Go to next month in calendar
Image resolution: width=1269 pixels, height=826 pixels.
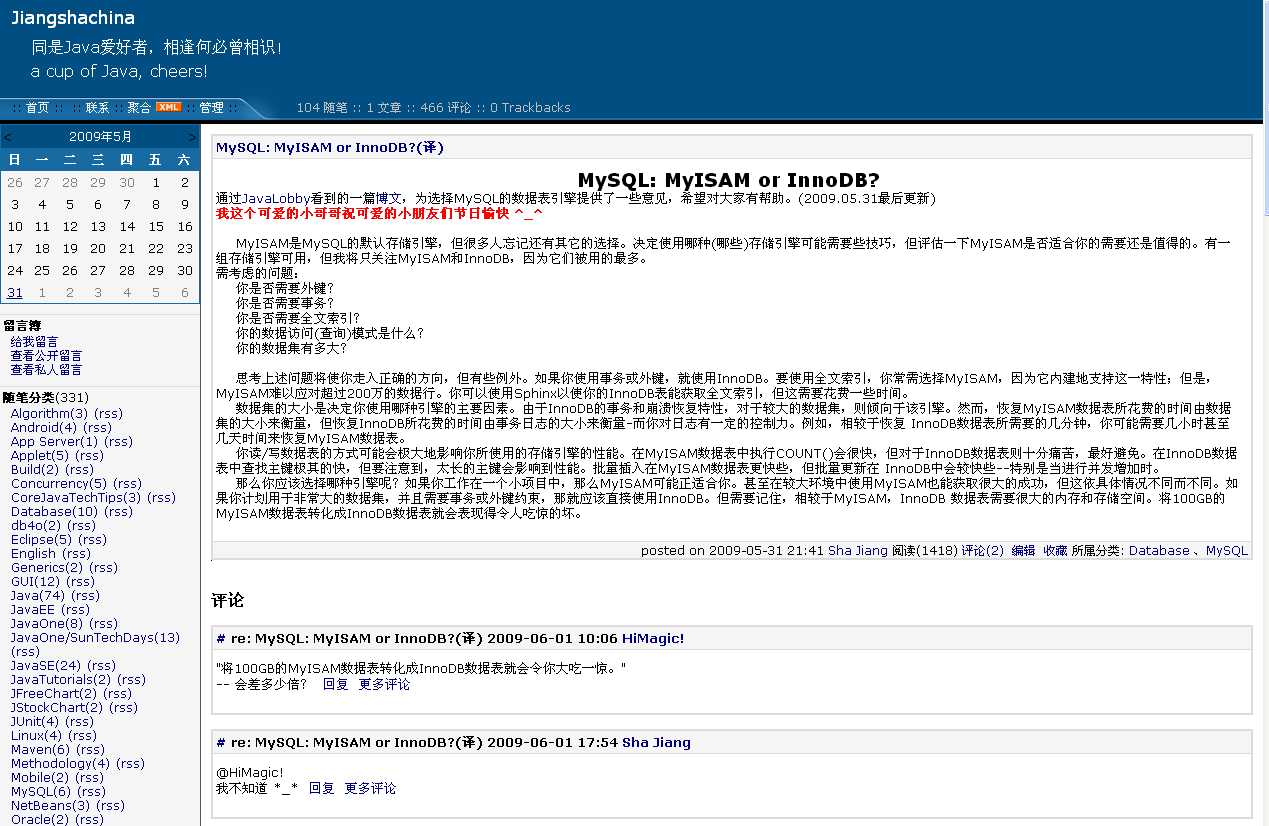pyautogui.click(x=192, y=137)
